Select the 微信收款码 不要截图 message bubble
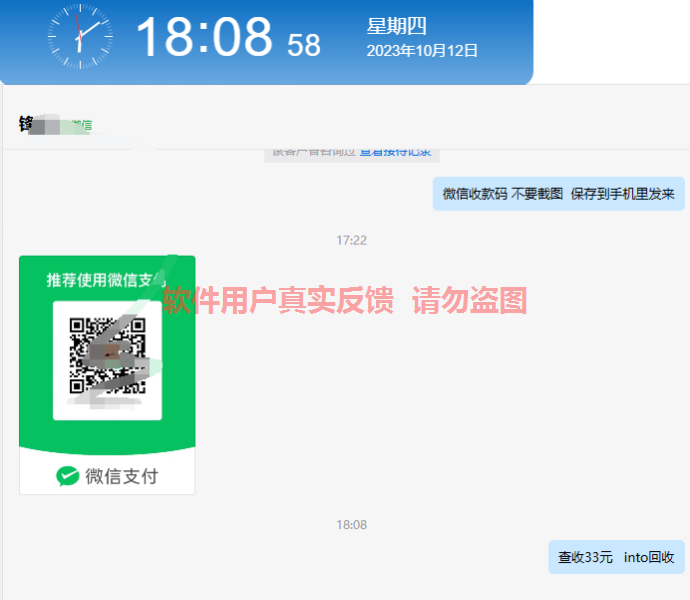 [558, 194]
